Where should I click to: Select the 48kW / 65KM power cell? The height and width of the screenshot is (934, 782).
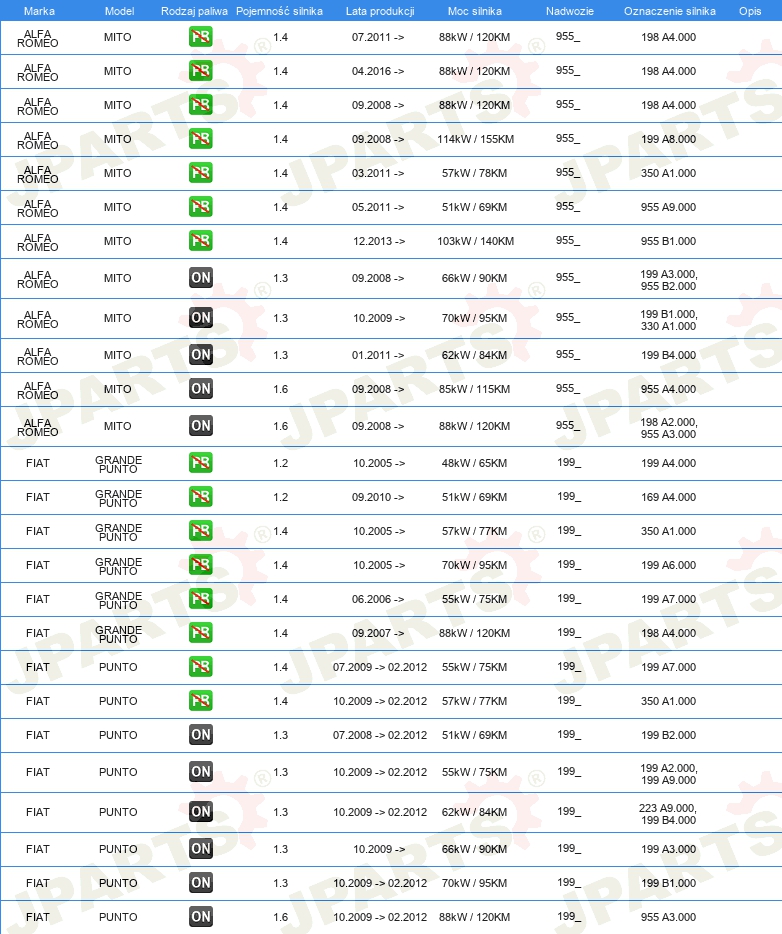[475, 463]
